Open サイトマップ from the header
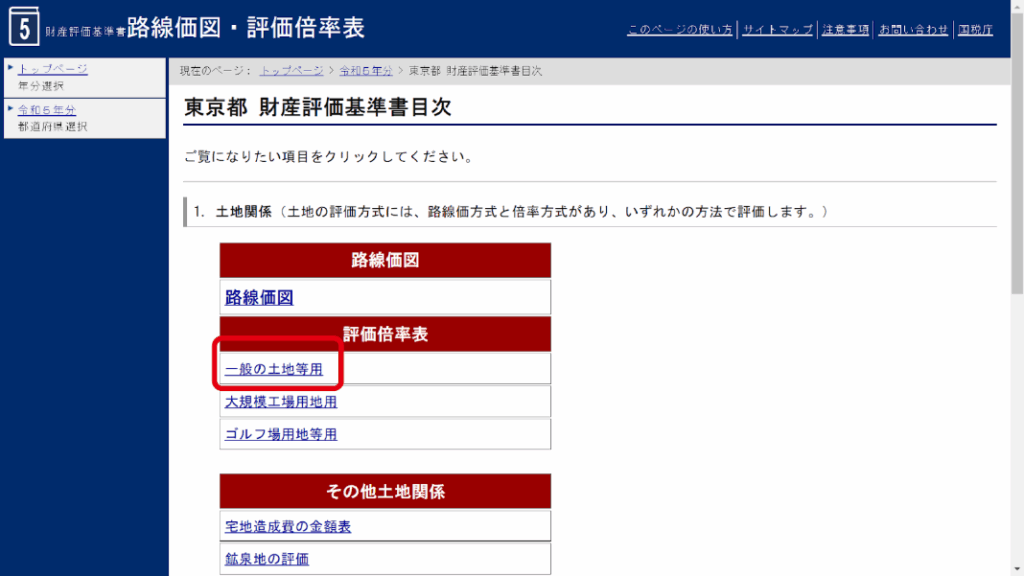 778,29
